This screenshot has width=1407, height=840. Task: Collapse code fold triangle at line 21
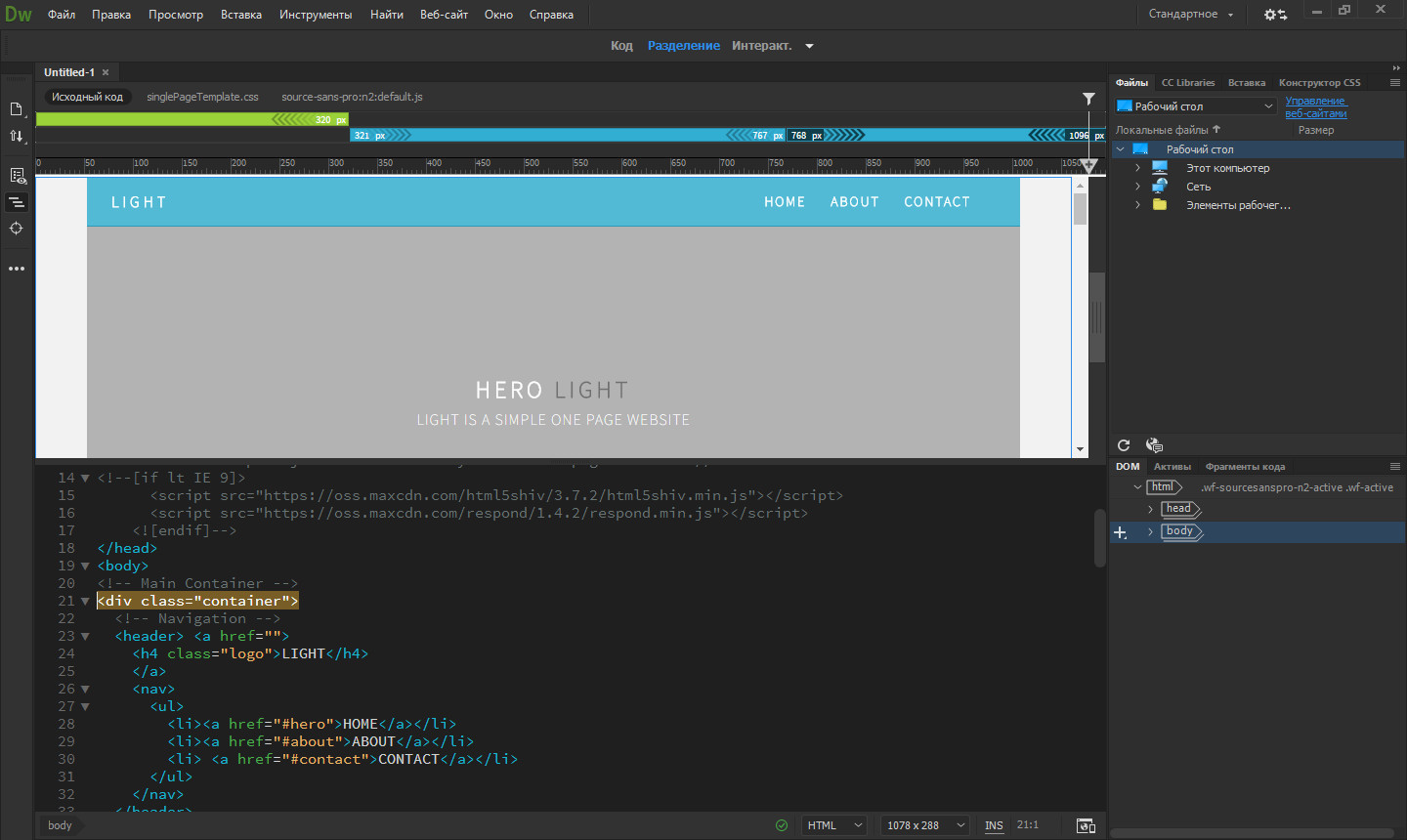point(85,602)
